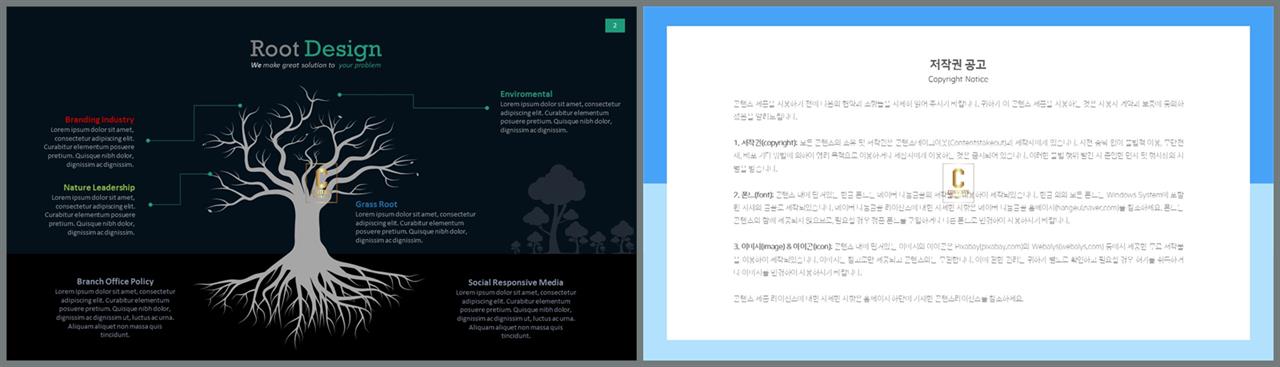
Task: Select paragraph 1 저작권(copyright) text
Action: (958, 155)
